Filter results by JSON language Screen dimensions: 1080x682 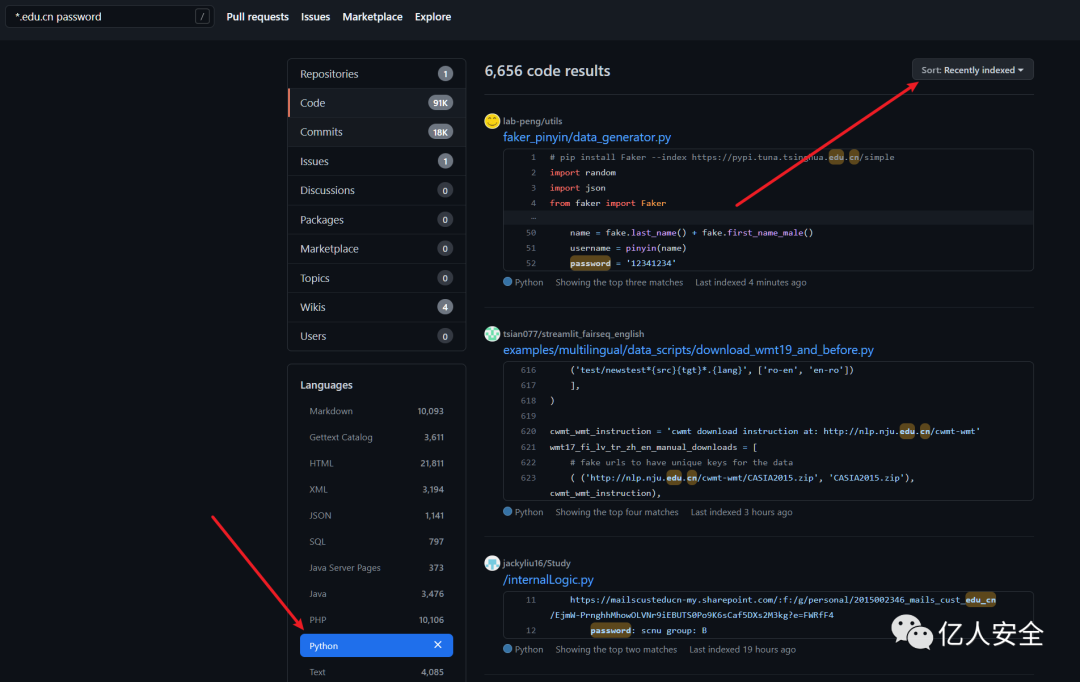click(x=376, y=515)
